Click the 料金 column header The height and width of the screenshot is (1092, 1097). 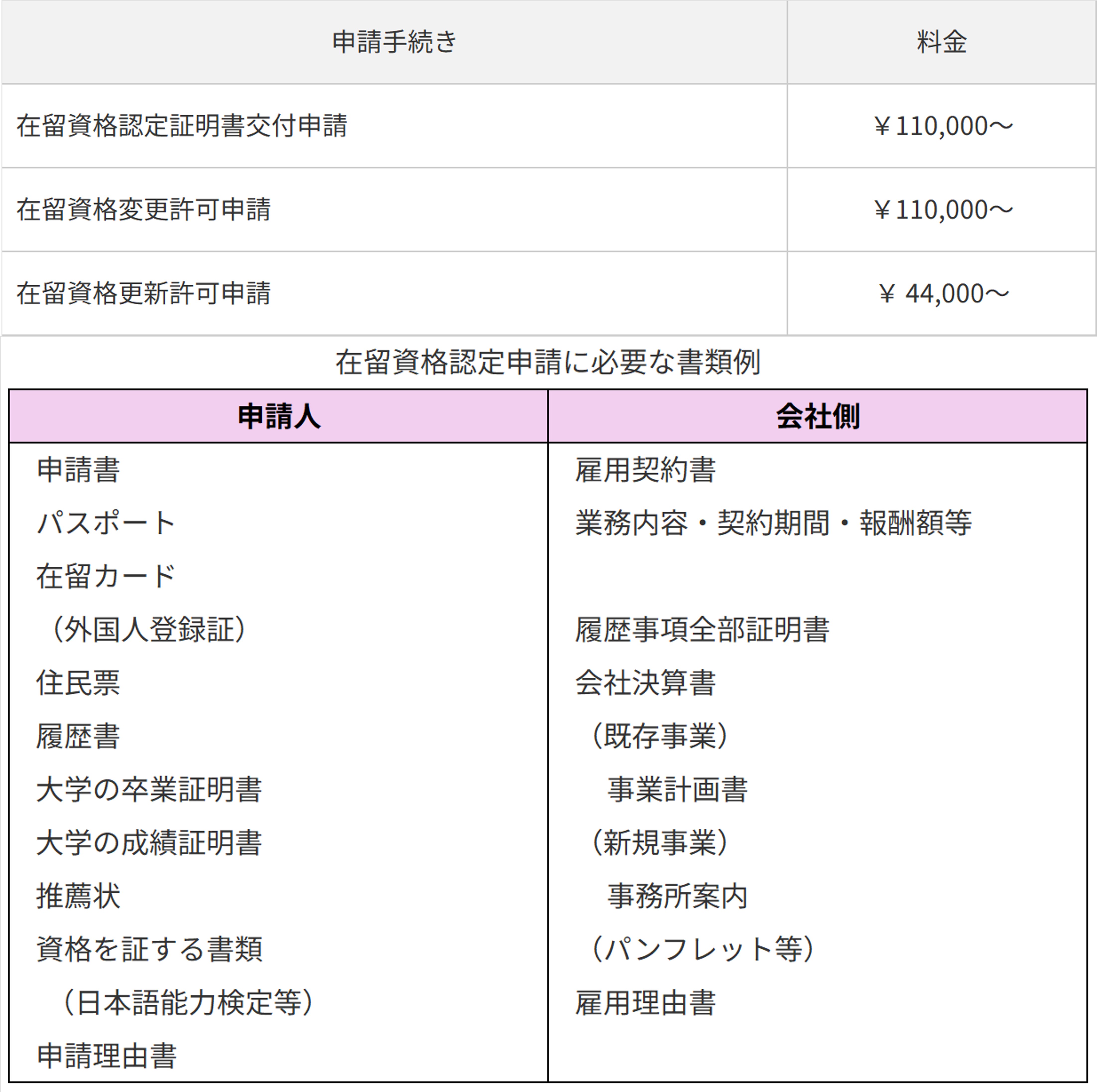click(x=941, y=42)
